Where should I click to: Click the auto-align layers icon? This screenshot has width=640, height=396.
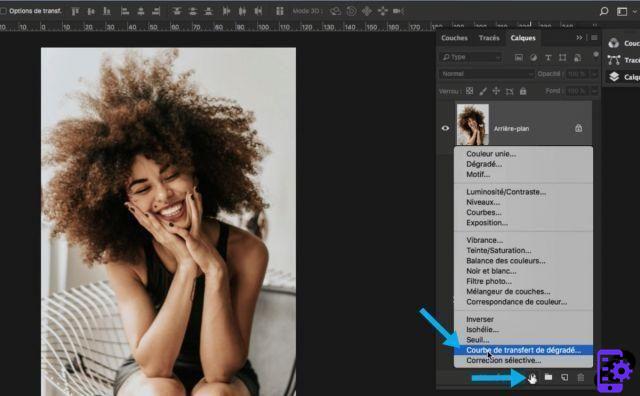pyautogui.click(x=280, y=11)
